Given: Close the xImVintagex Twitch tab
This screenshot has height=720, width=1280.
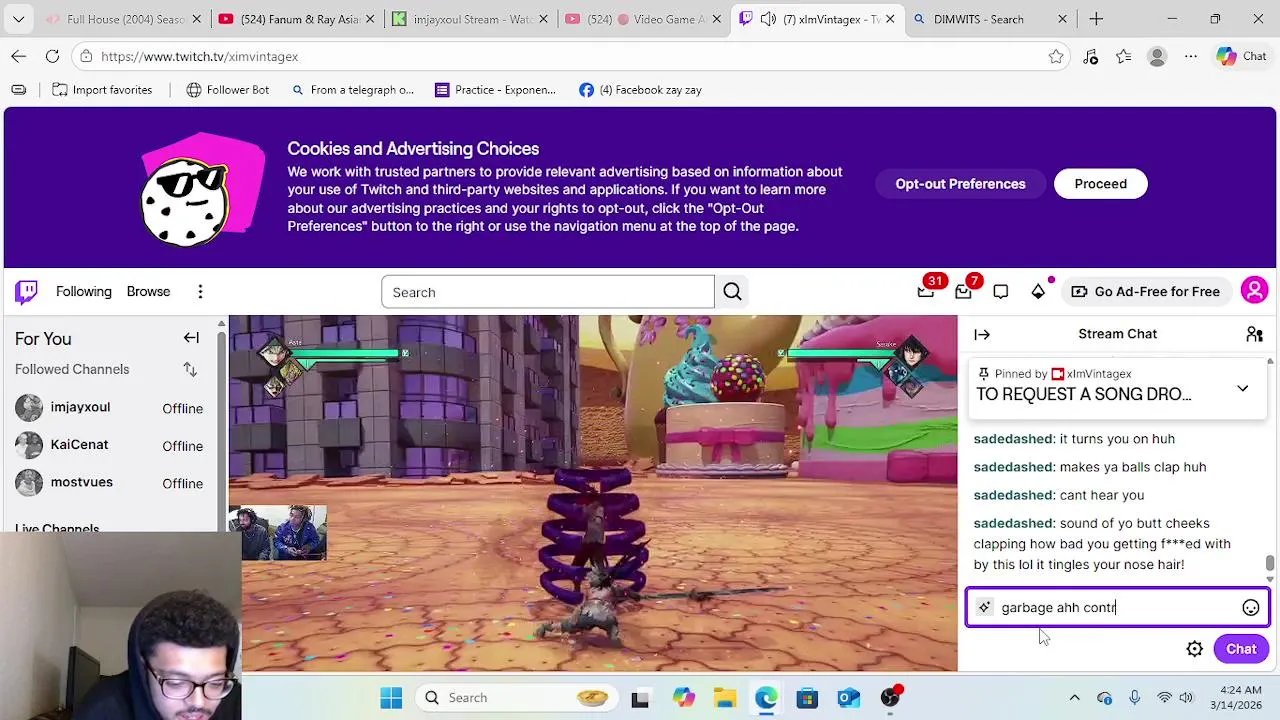Looking at the screenshot, I should [889, 19].
